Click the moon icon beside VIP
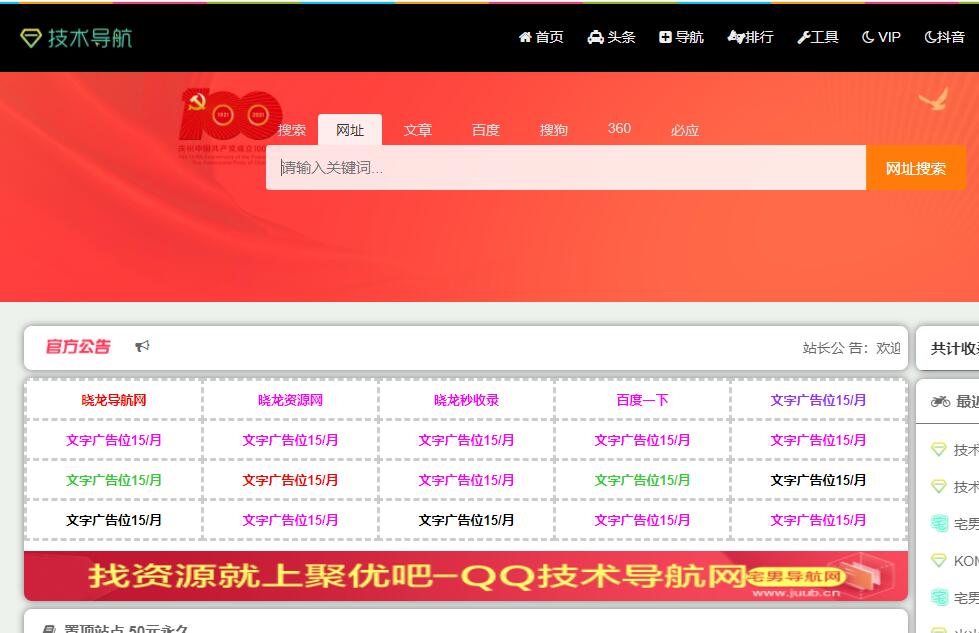Image resolution: width=979 pixels, height=633 pixels. point(868,37)
